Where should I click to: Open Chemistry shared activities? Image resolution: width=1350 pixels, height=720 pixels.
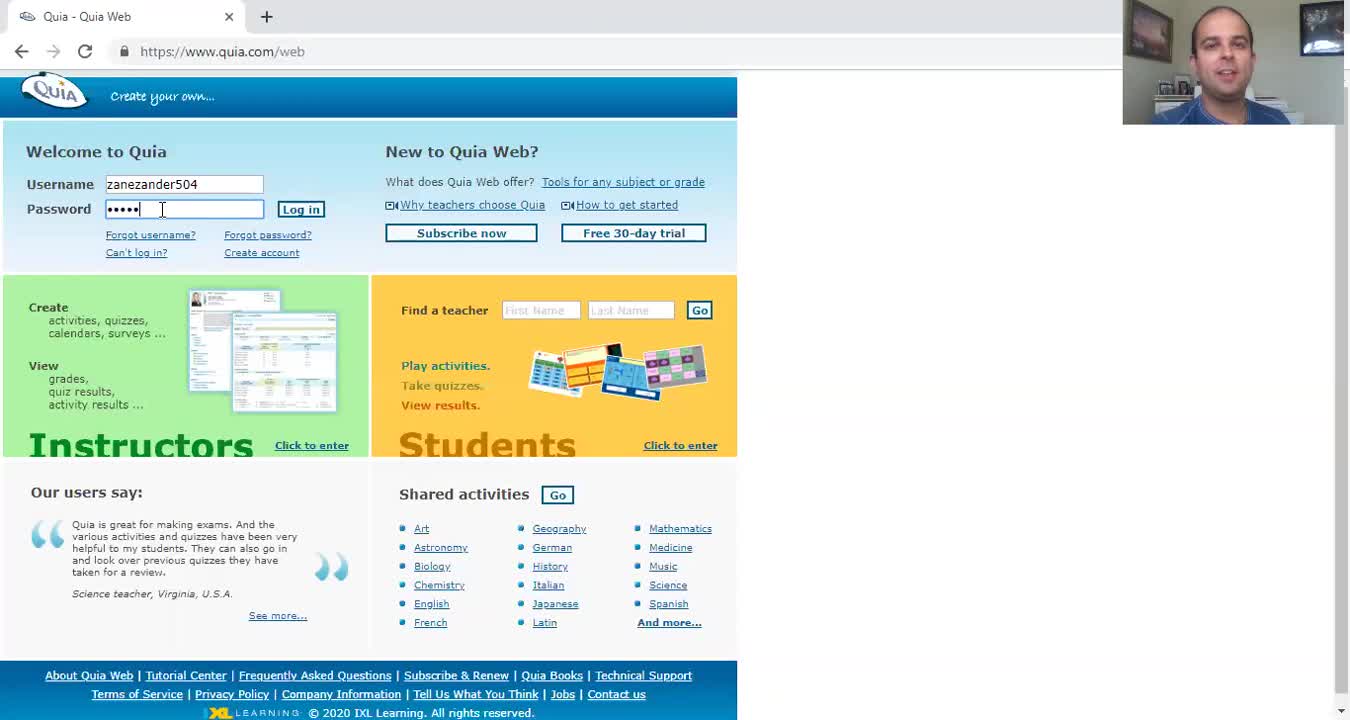(x=439, y=586)
